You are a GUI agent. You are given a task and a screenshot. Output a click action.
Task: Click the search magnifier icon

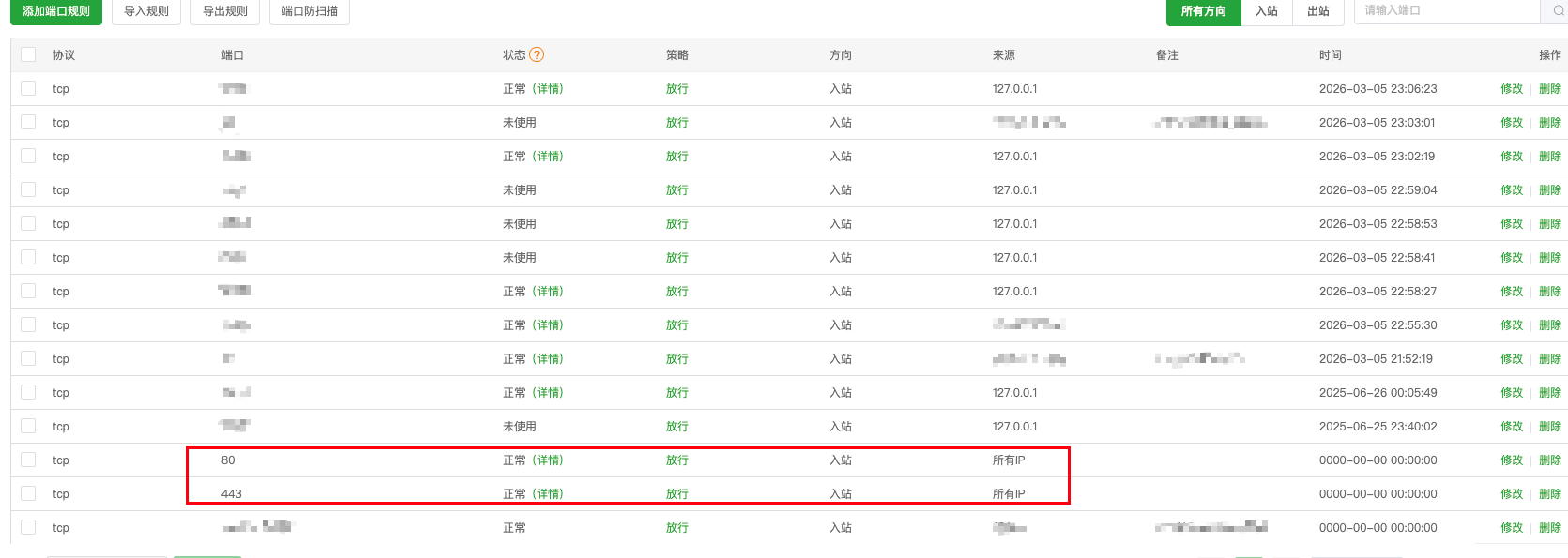pyautogui.click(x=1559, y=11)
